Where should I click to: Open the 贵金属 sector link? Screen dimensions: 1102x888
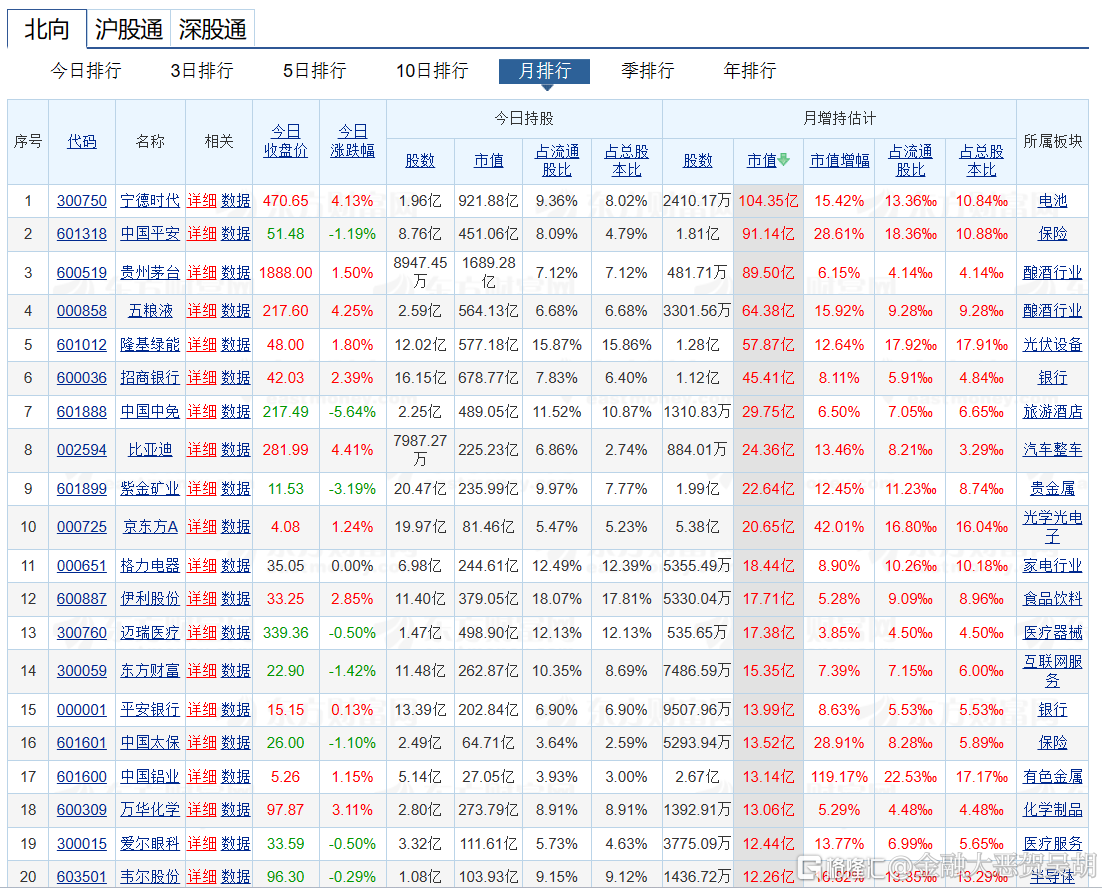tap(1053, 488)
